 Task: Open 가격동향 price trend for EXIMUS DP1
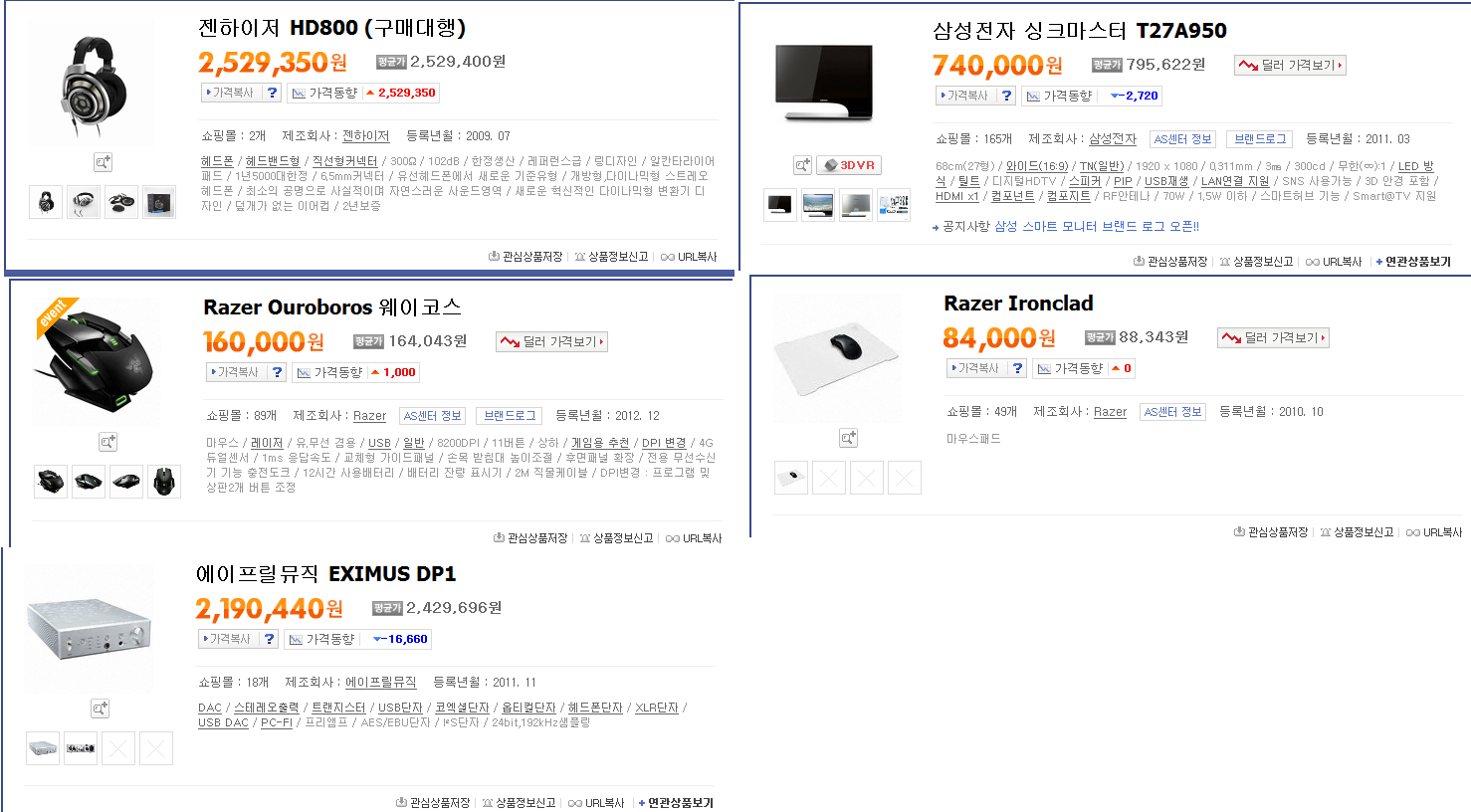tap(321, 639)
